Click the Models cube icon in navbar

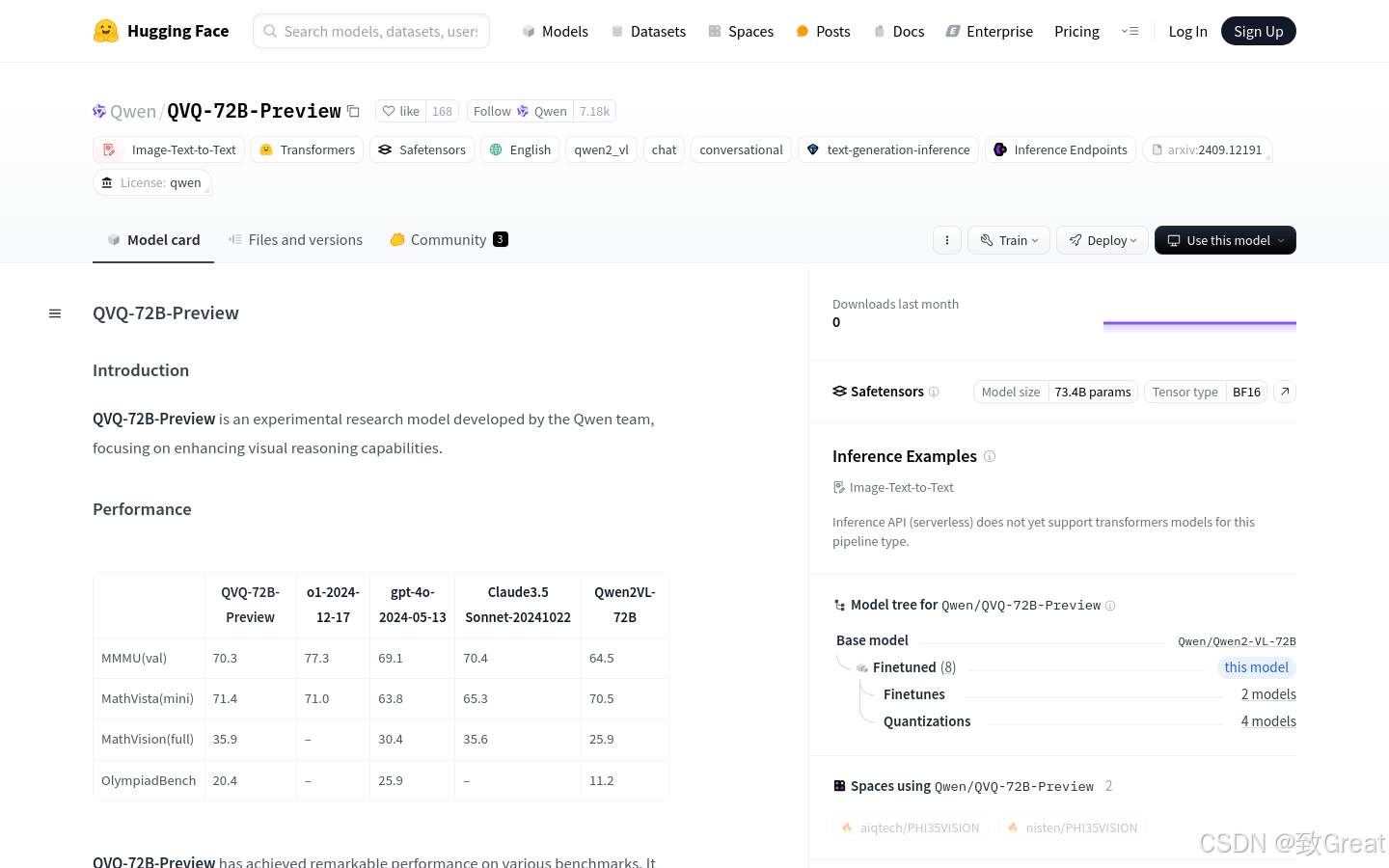point(529,31)
